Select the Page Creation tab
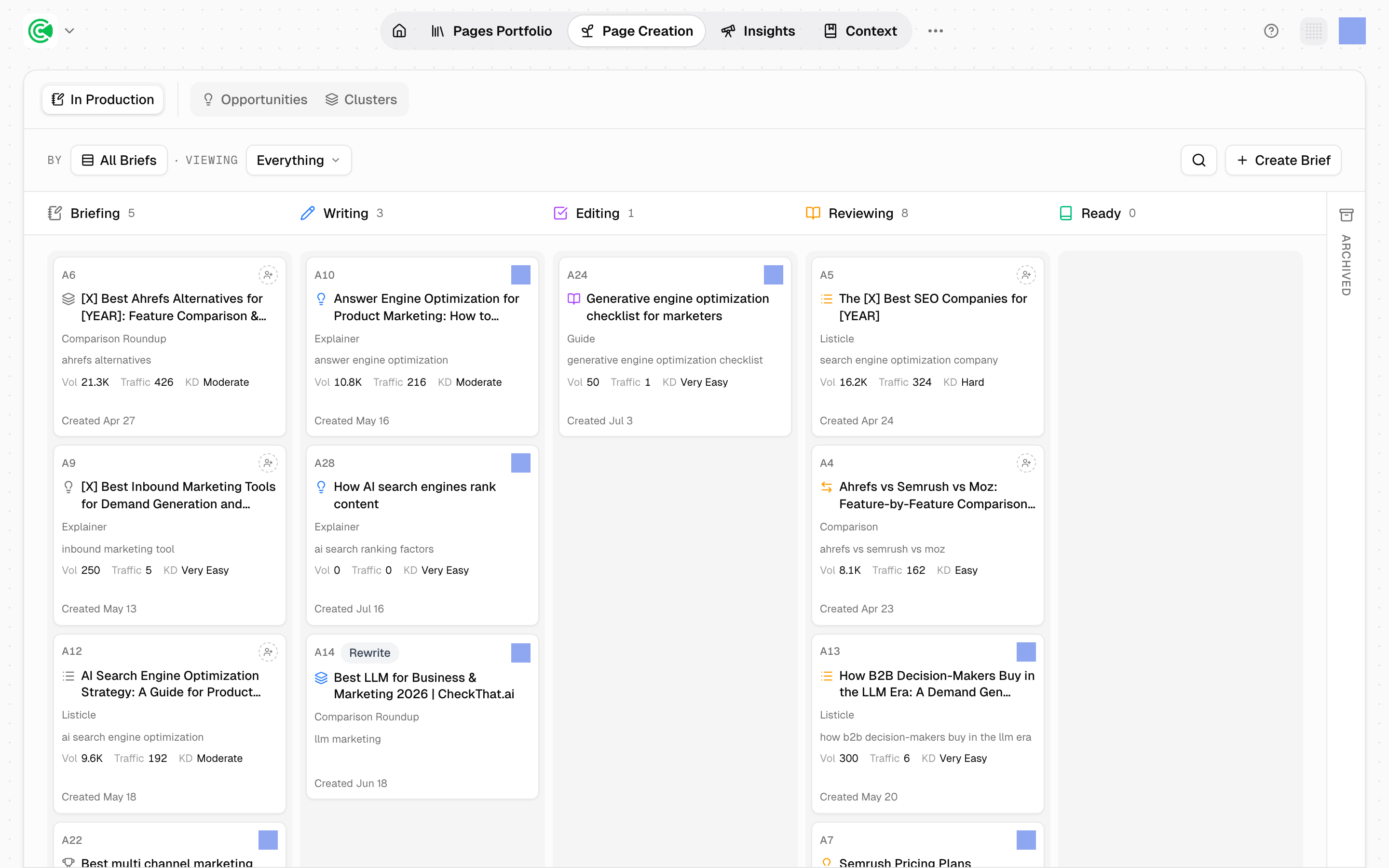 tap(637, 31)
